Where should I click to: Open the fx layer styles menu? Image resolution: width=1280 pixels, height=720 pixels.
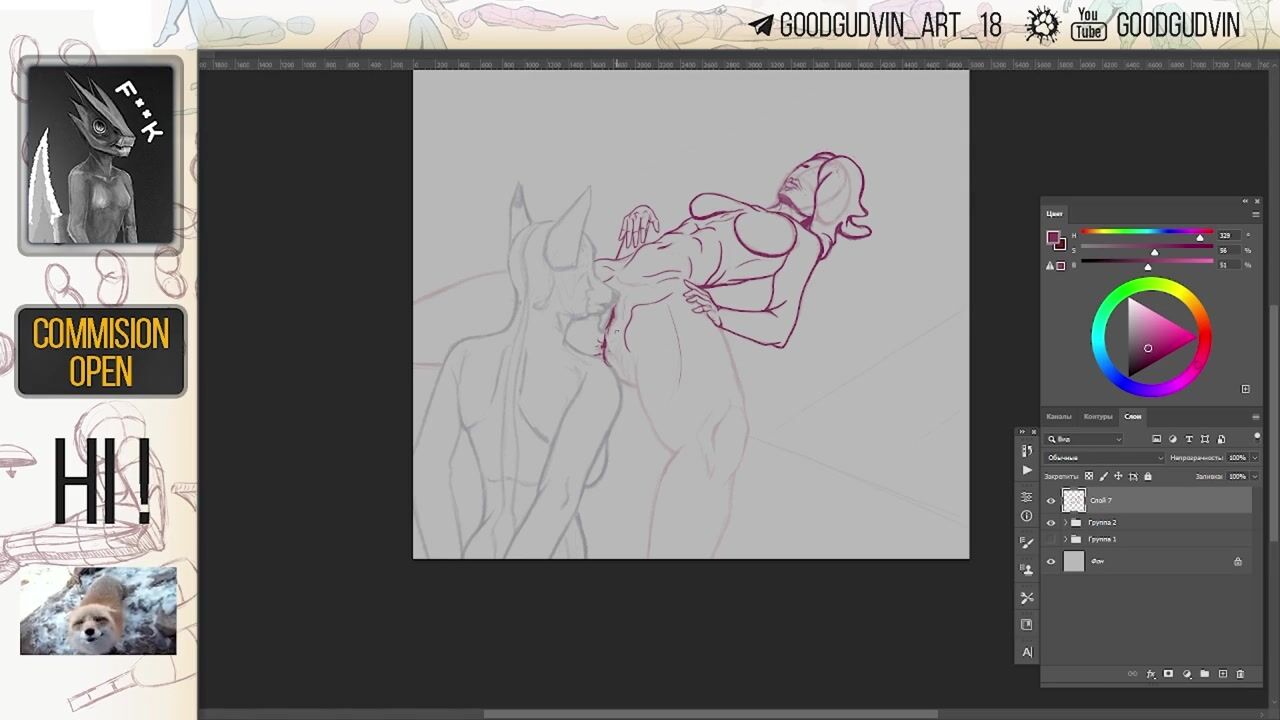tap(1151, 674)
